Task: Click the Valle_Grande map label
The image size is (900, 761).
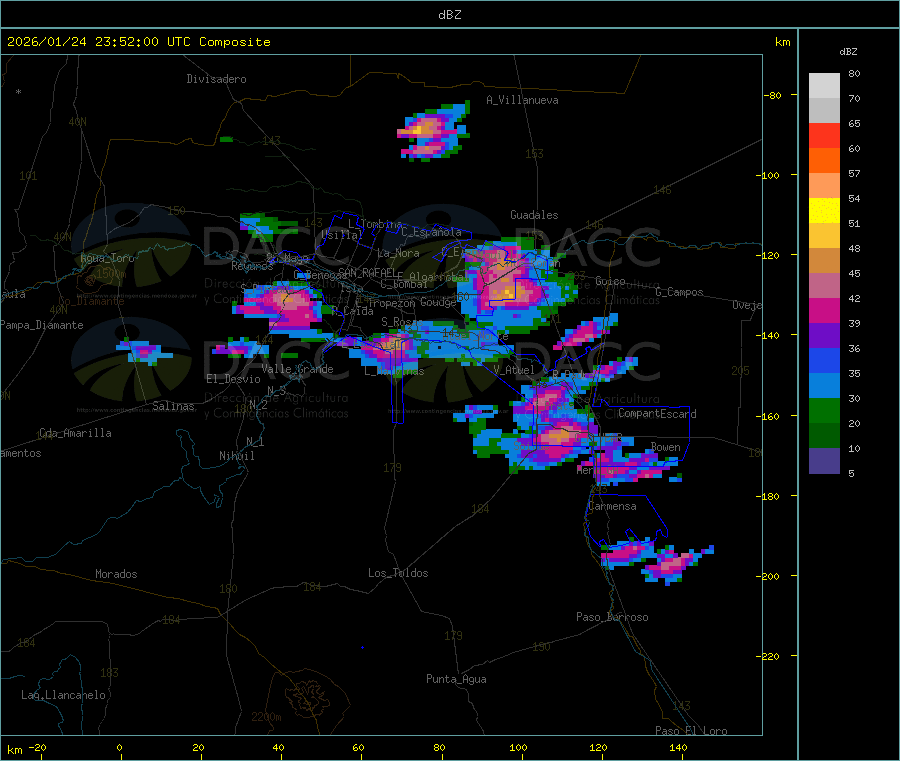Action: coord(298,369)
